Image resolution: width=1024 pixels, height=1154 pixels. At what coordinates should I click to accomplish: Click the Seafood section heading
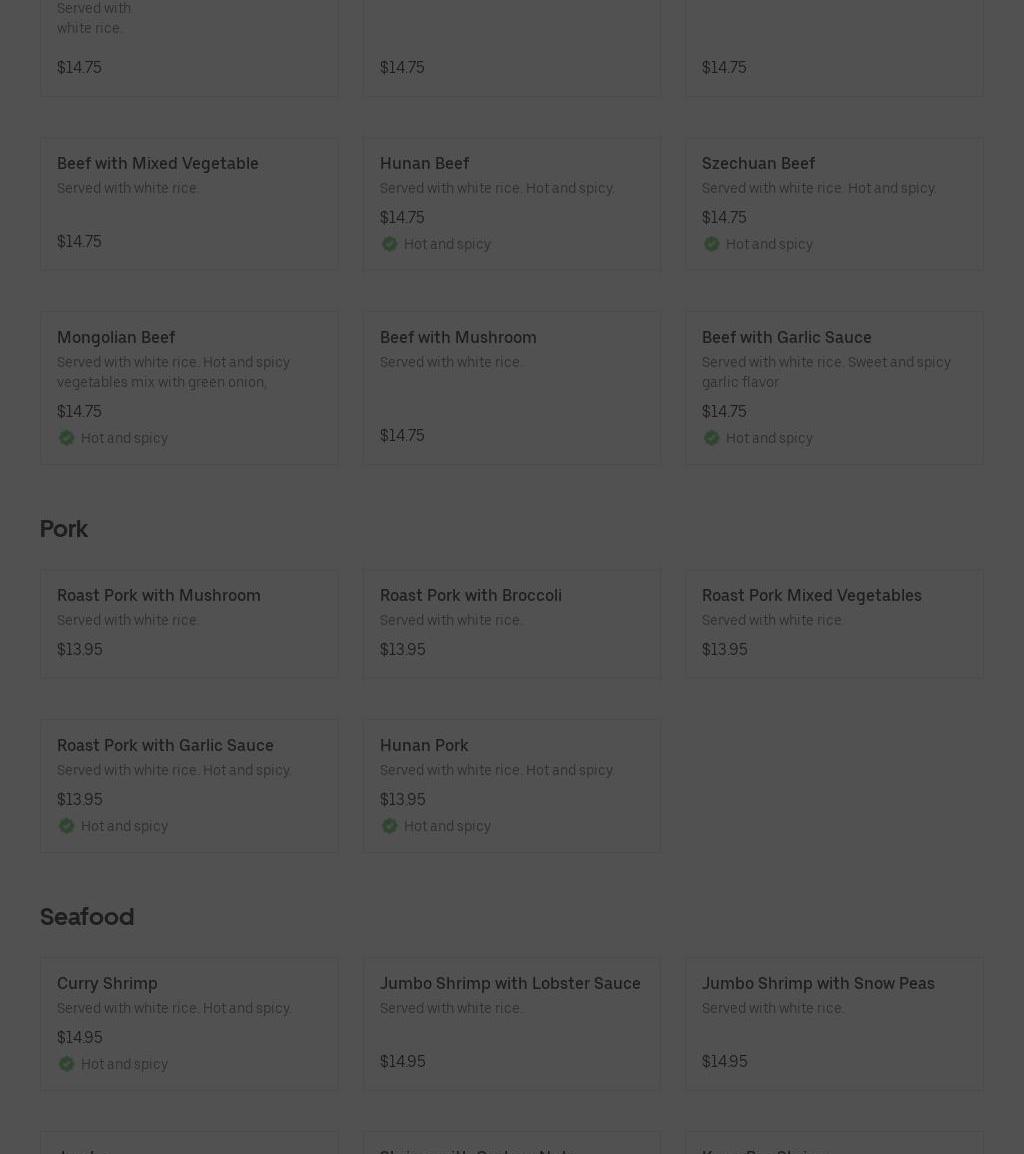[87, 917]
